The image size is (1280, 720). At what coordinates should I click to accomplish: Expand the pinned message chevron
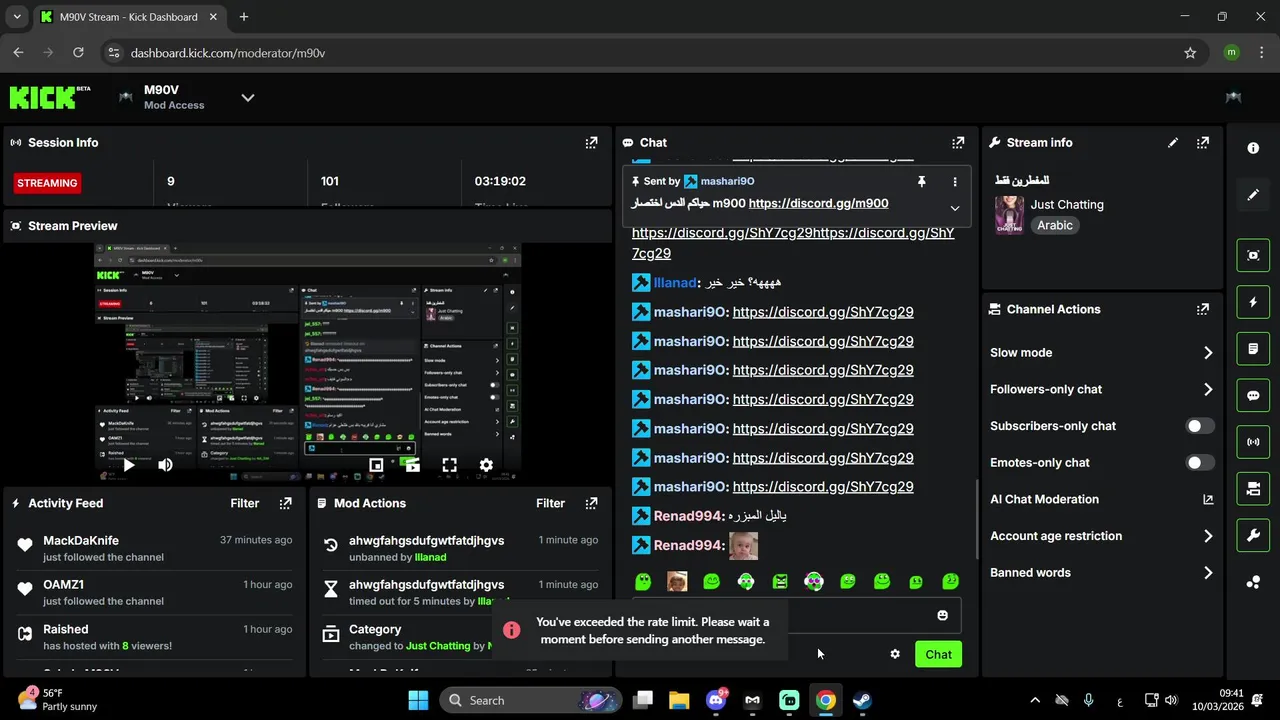click(x=954, y=208)
